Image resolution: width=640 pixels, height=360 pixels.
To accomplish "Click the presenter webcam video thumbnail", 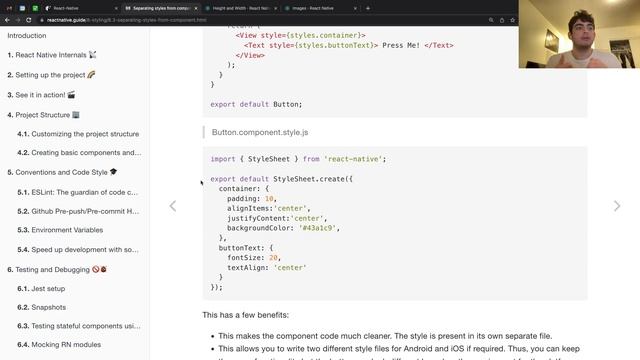I will point(579,34).
